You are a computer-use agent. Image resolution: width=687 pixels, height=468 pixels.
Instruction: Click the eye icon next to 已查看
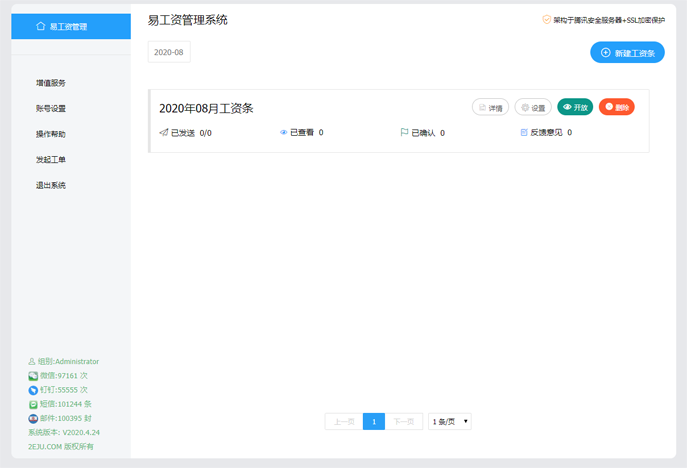pyautogui.click(x=284, y=132)
